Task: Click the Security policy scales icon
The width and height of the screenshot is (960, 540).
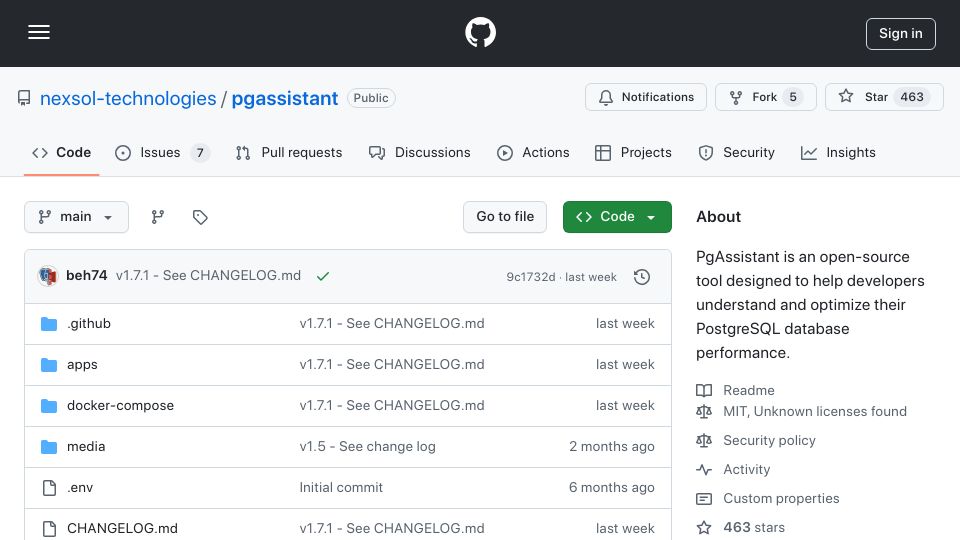Action: (x=704, y=441)
